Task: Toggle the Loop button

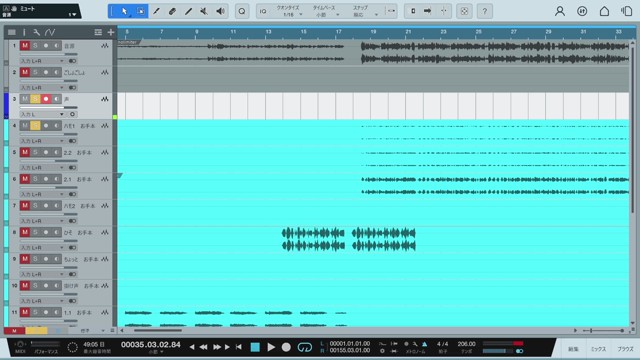Action: 305,347
